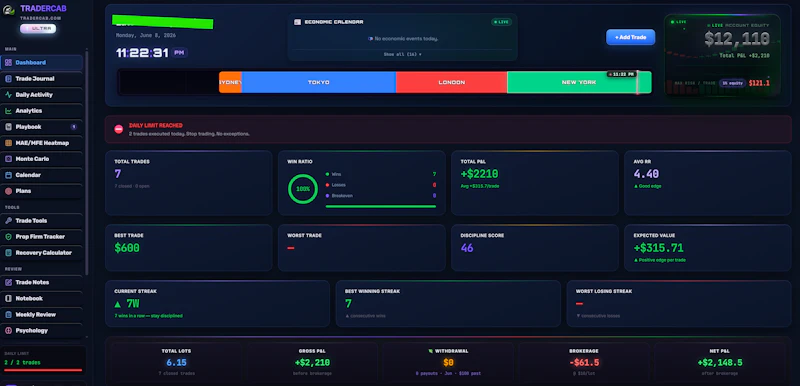Click the MAE/MFE Heatmap icon
The width and height of the screenshot is (800, 386).
point(8,143)
